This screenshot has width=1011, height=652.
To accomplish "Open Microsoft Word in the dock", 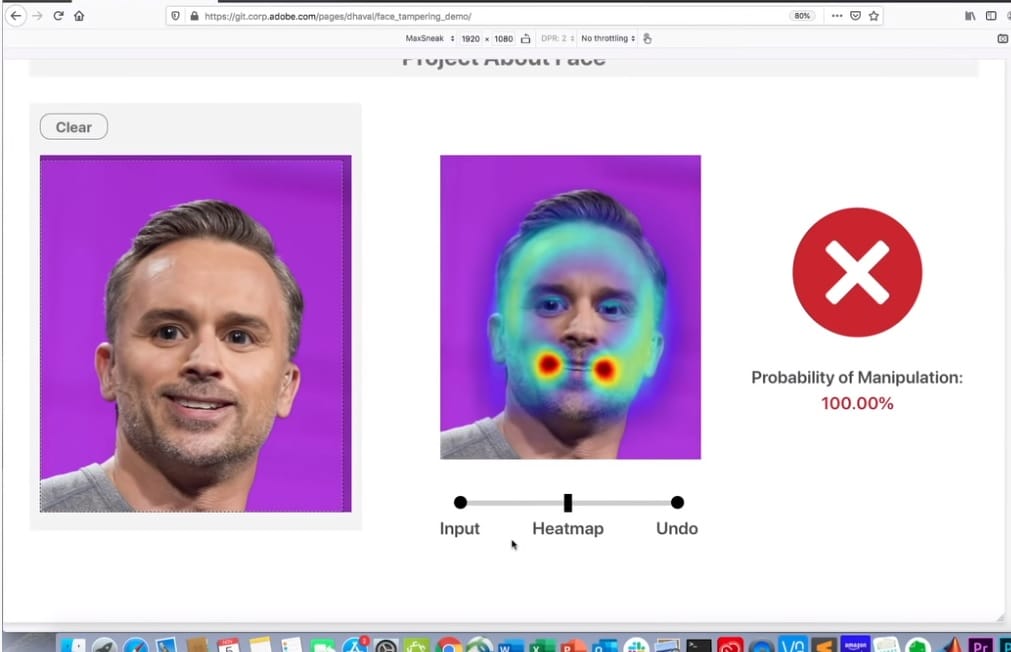I will [x=511, y=645].
